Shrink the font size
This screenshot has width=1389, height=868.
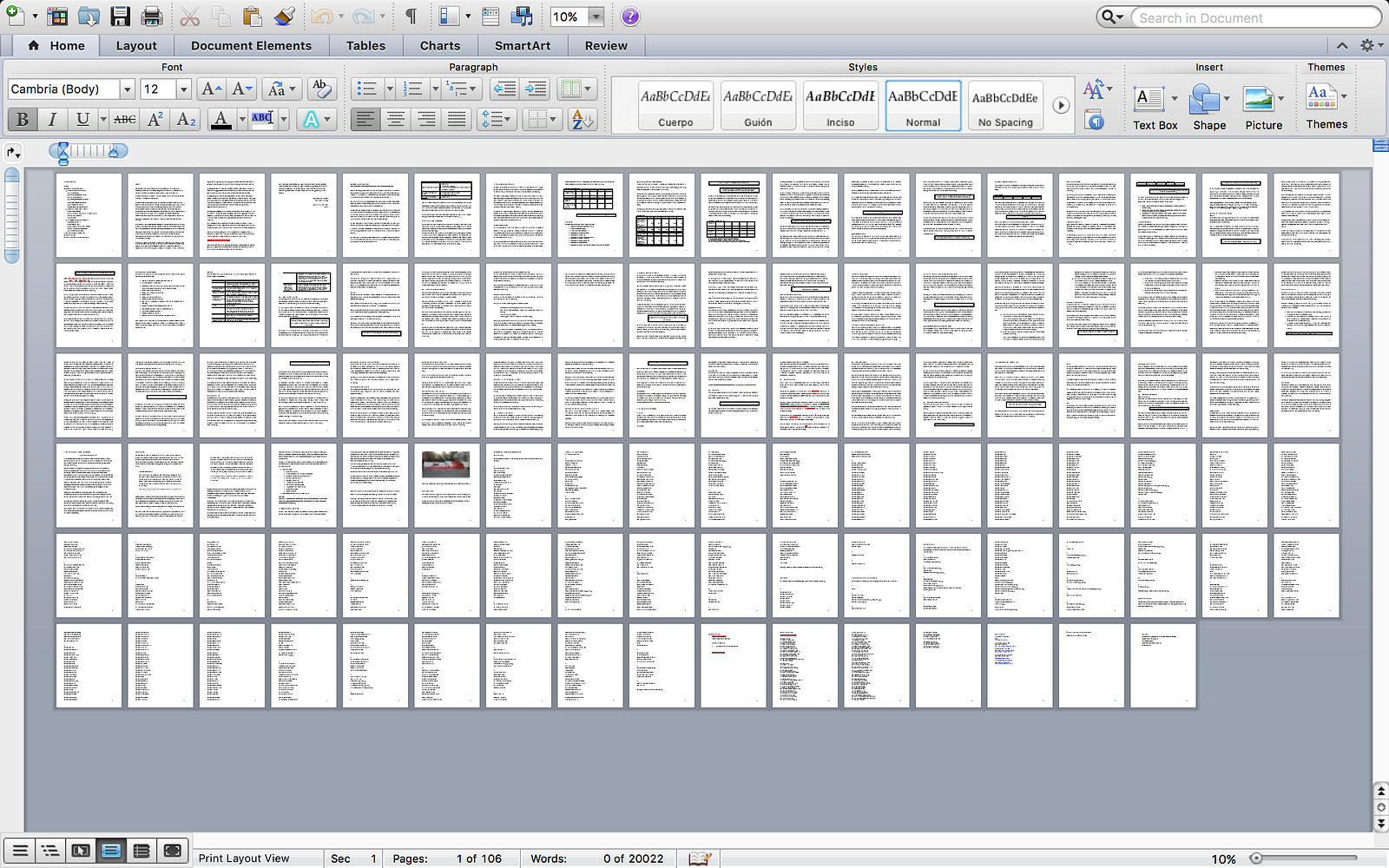pos(242,89)
